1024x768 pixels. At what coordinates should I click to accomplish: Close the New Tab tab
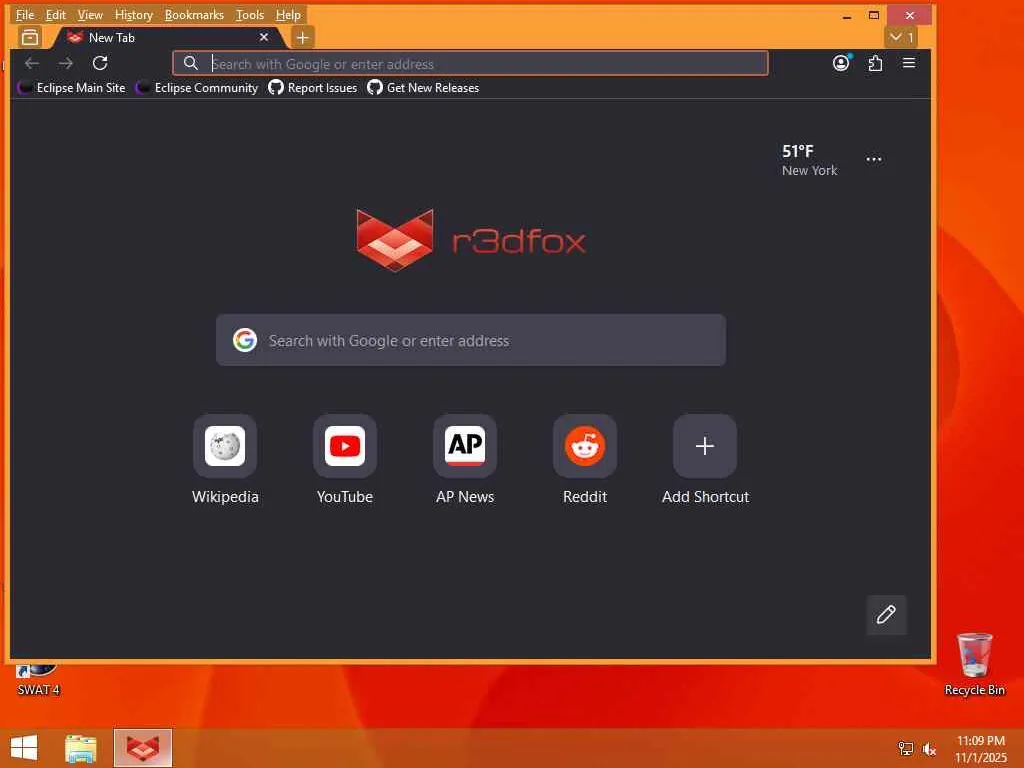pyautogui.click(x=264, y=37)
